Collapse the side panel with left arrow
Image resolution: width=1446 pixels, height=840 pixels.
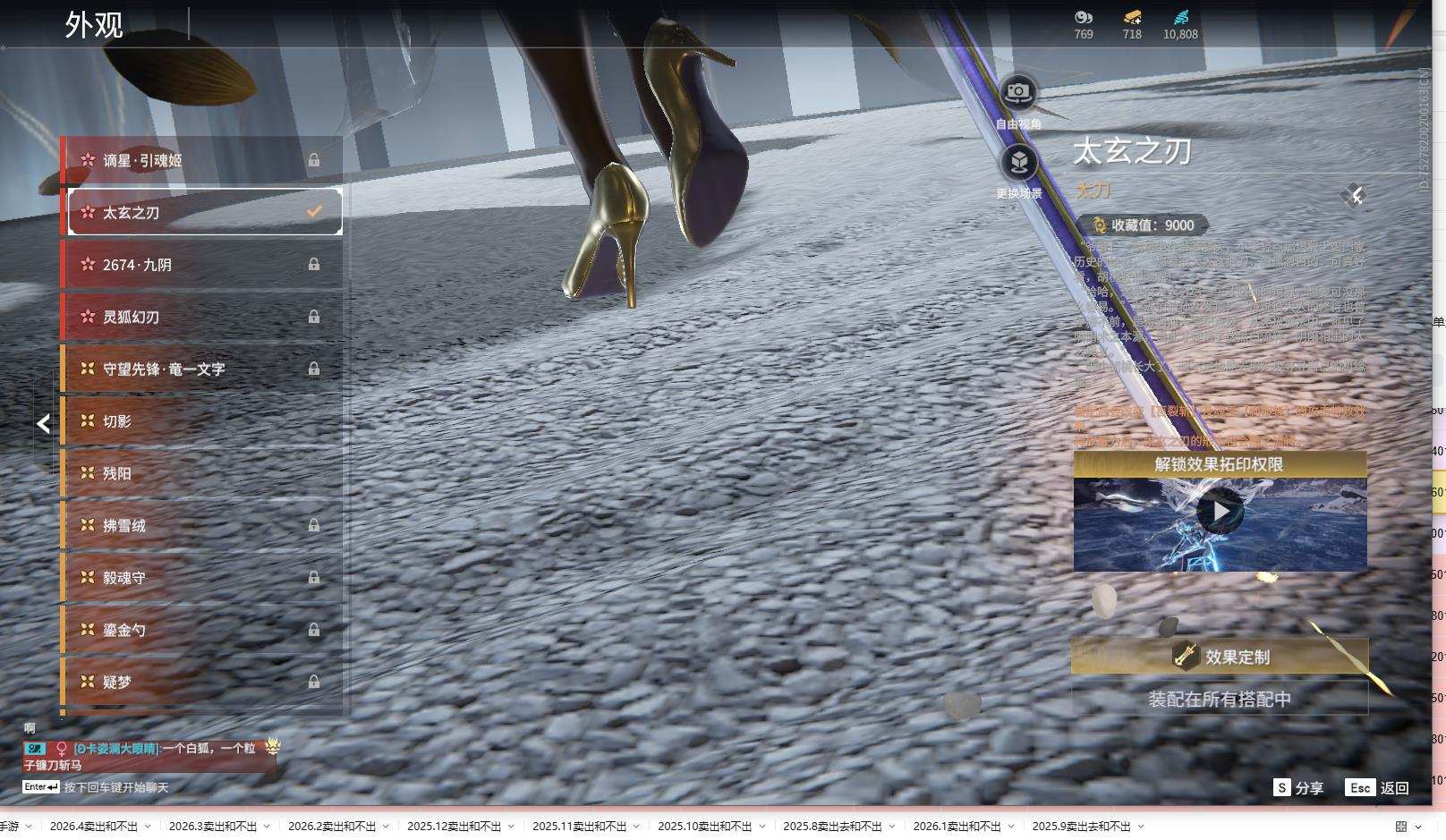pos(43,424)
